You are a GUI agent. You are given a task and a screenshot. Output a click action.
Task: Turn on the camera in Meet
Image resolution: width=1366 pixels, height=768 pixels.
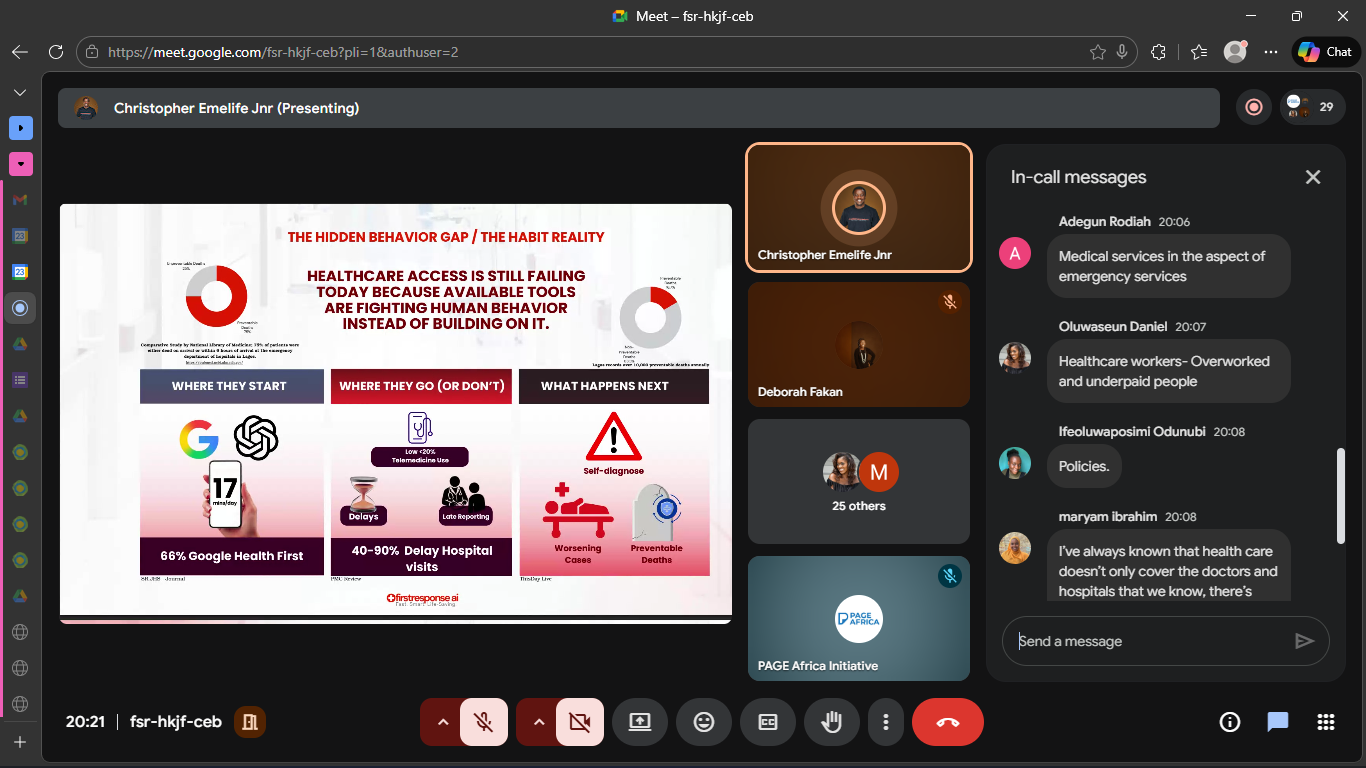coord(580,722)
